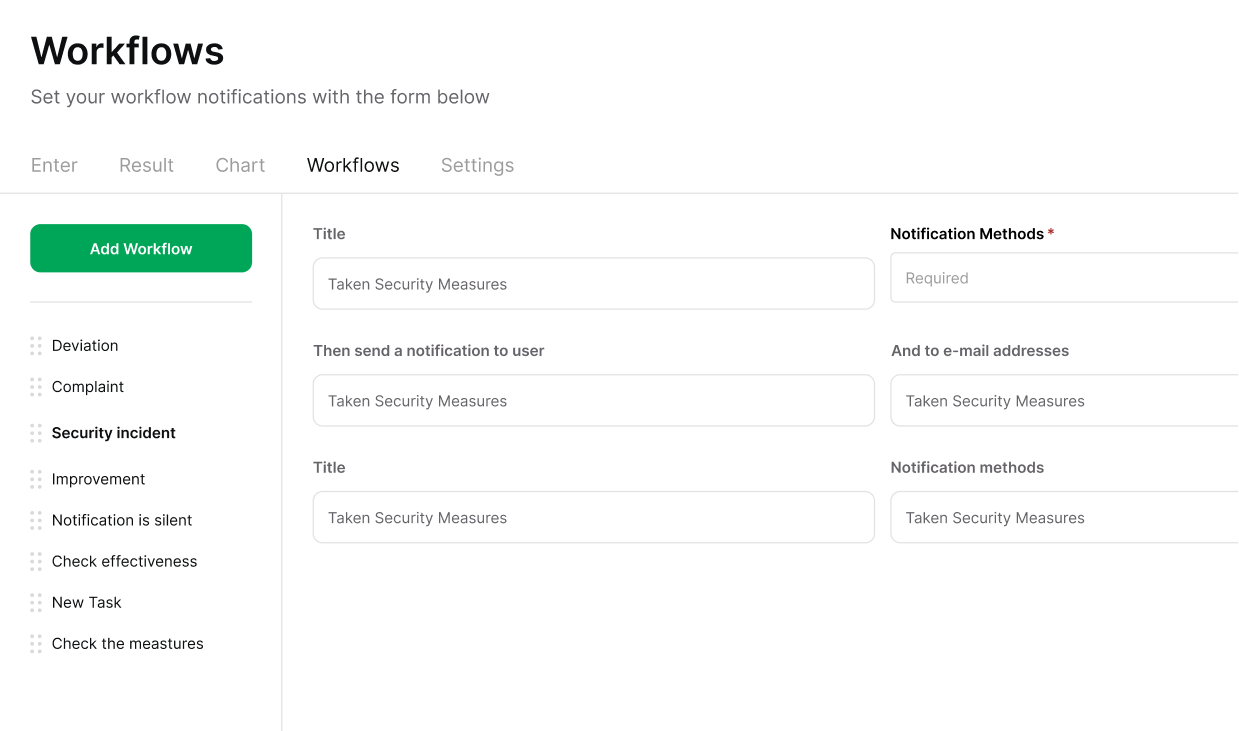Screen dimensions: 1239x731
Task: Grab the drag handle beside Check the meastures
Action: 36,643
